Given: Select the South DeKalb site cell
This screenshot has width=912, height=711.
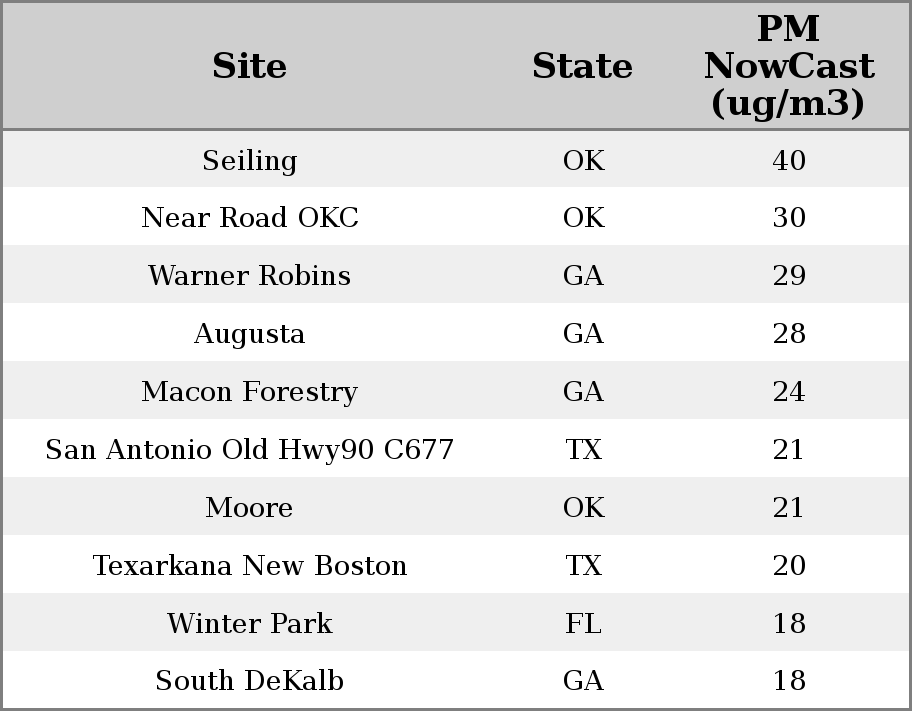Looking at the screenshot, I should tap(249, 681).
